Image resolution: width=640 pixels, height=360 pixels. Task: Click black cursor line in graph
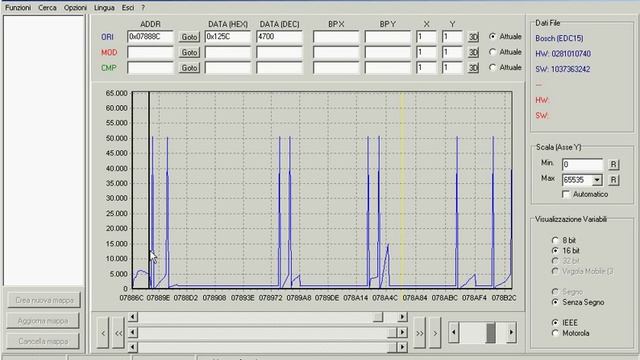point(149,190)
